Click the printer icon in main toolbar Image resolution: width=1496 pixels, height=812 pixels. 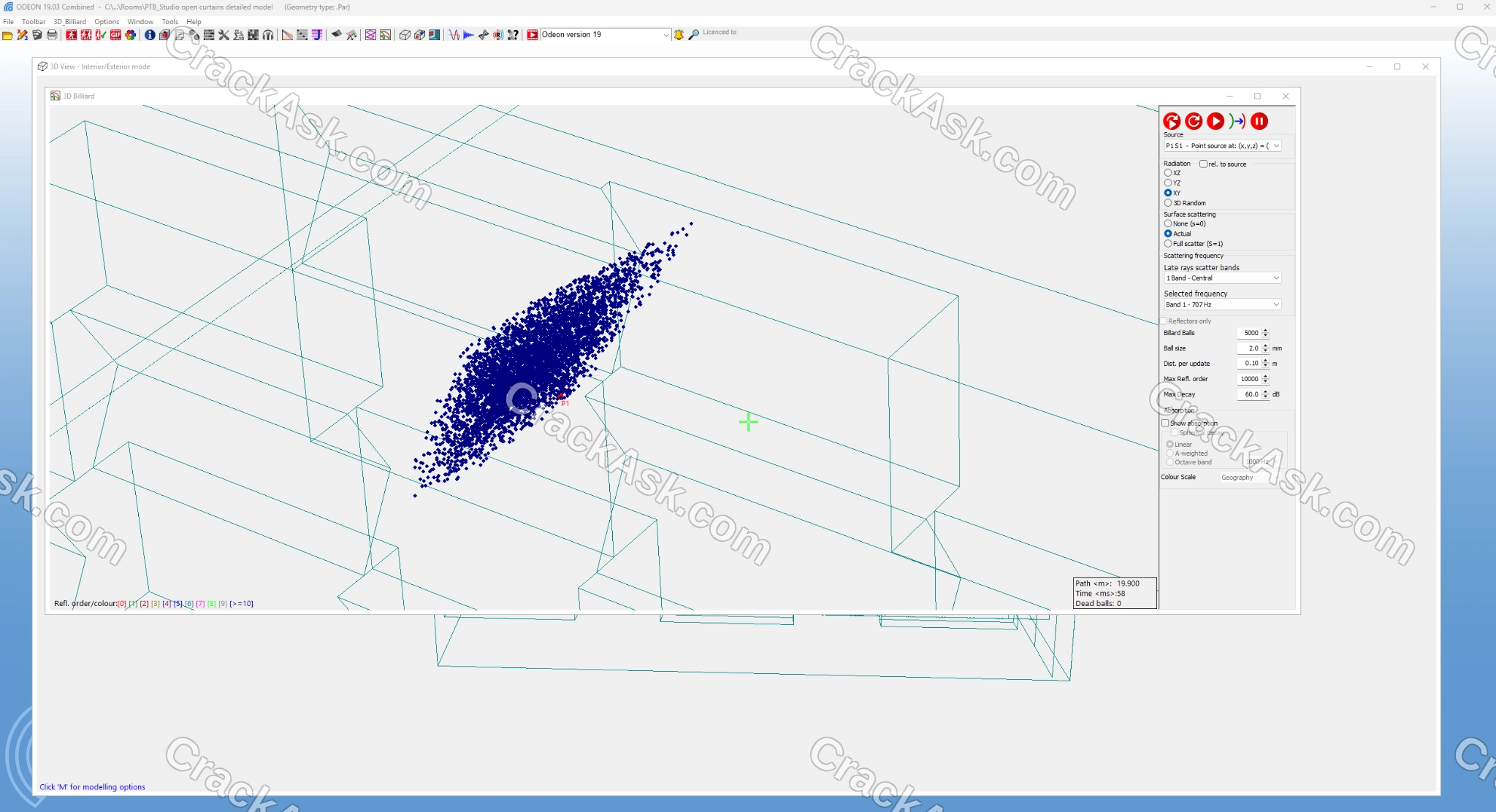click(x=52, y=35)
